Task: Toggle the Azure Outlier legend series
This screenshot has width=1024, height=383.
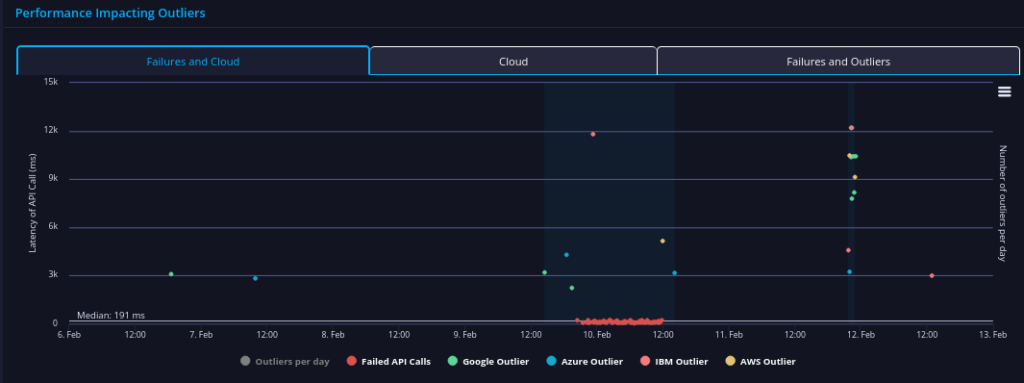Action: coord(584,361)
